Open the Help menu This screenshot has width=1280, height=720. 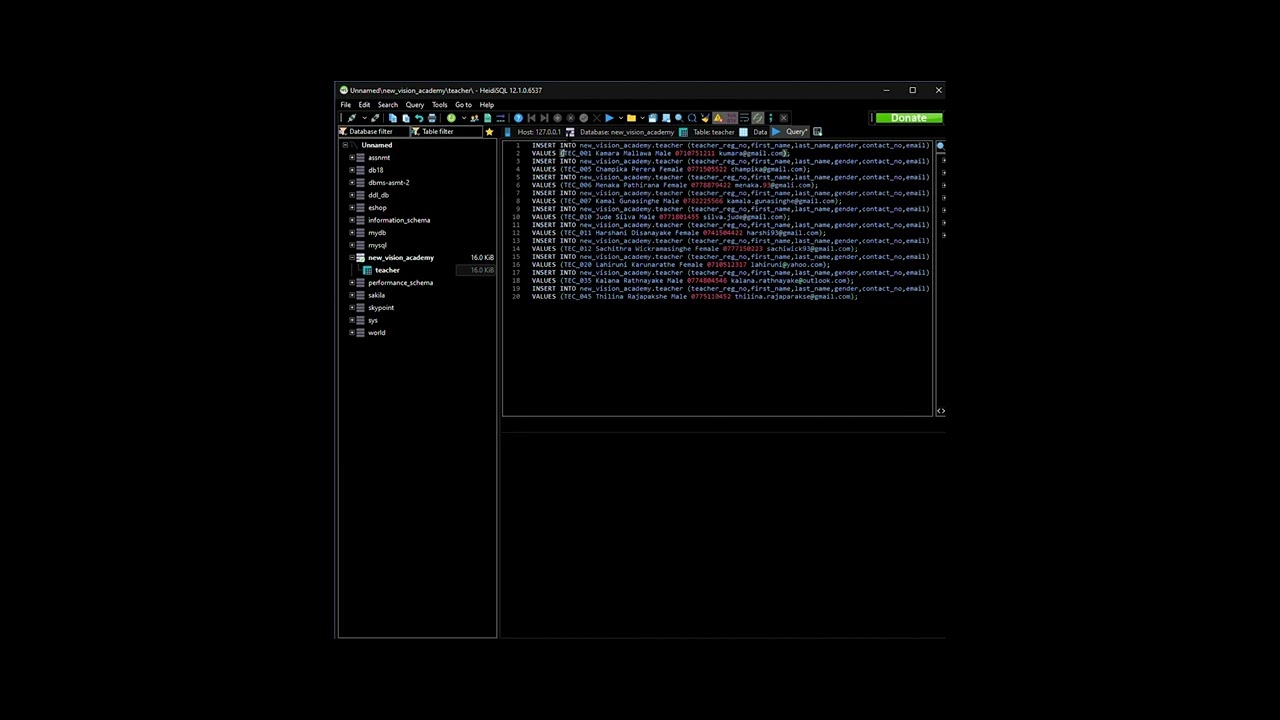point(486,105)
